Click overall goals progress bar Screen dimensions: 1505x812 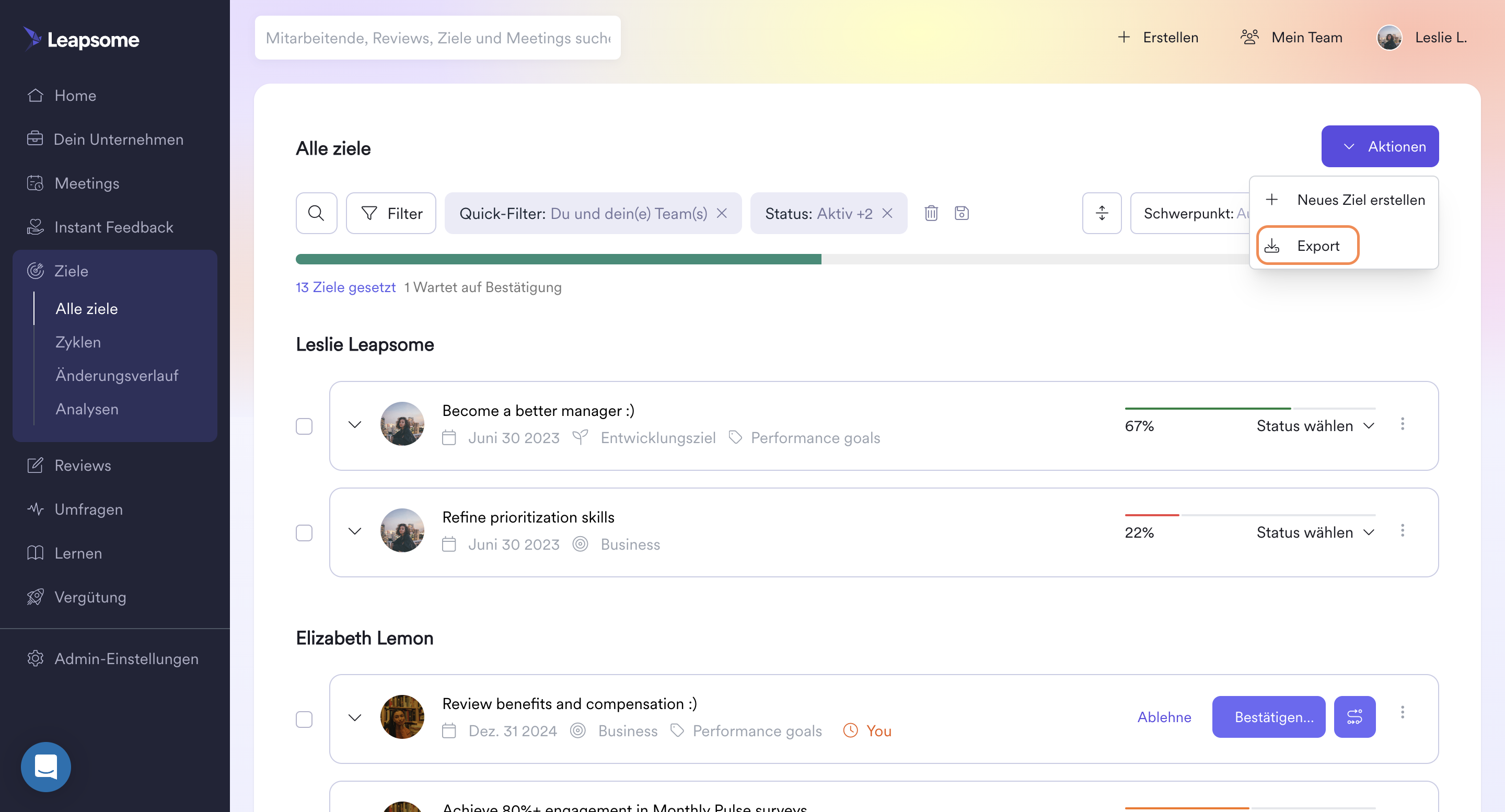[x=772, y=259]
